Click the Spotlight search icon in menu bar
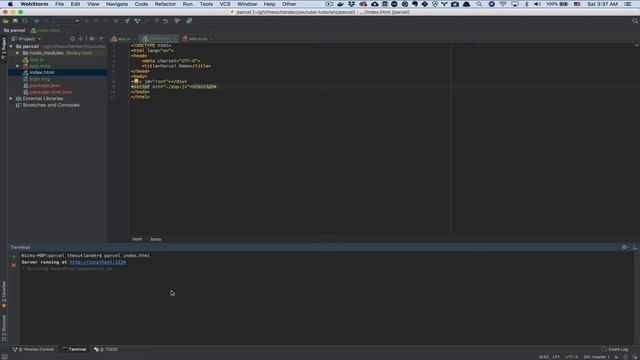This screenshot has width=640, height=360. coord(479,4)
